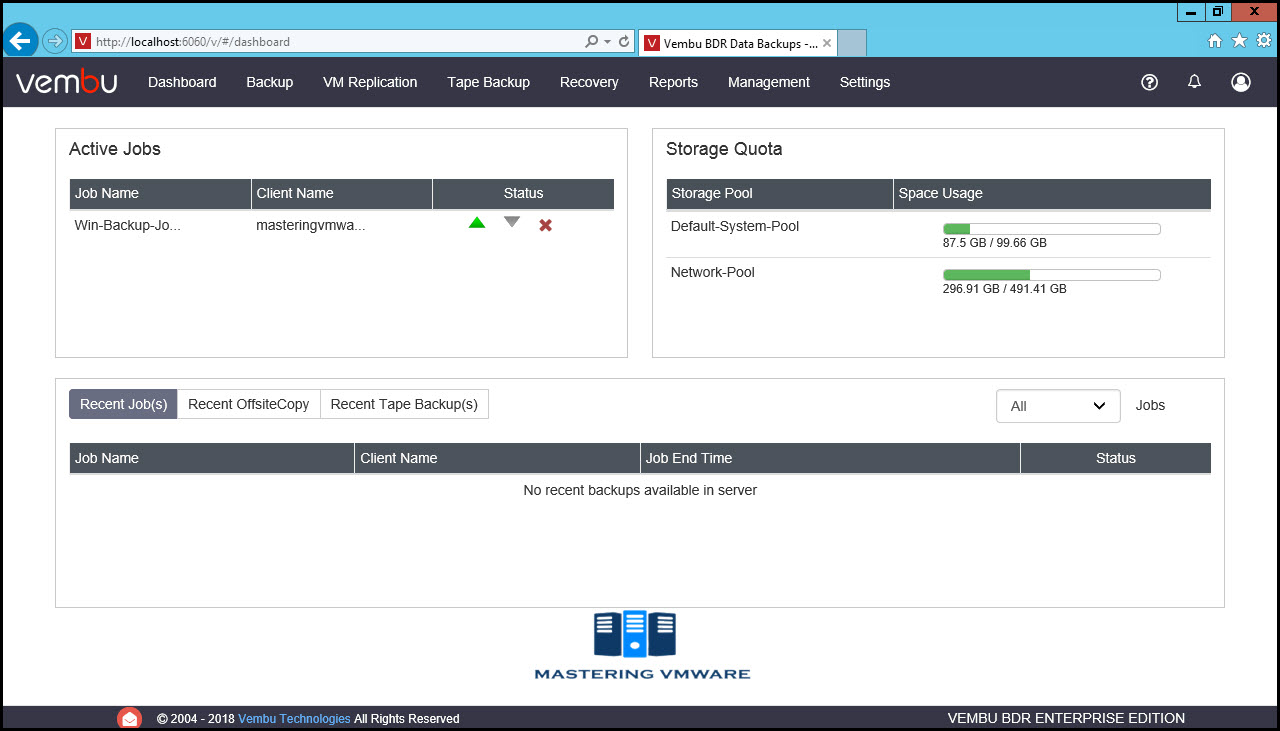Click the Status header in recent jobs table
This screenshot has height=731, width=1280.
(x=1116, y=458)
